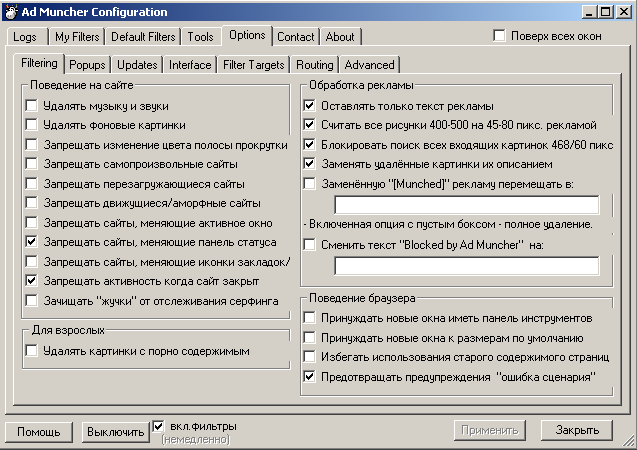Check 'Принуждать новые окна иметь панель инструментов'

[309, 318]
